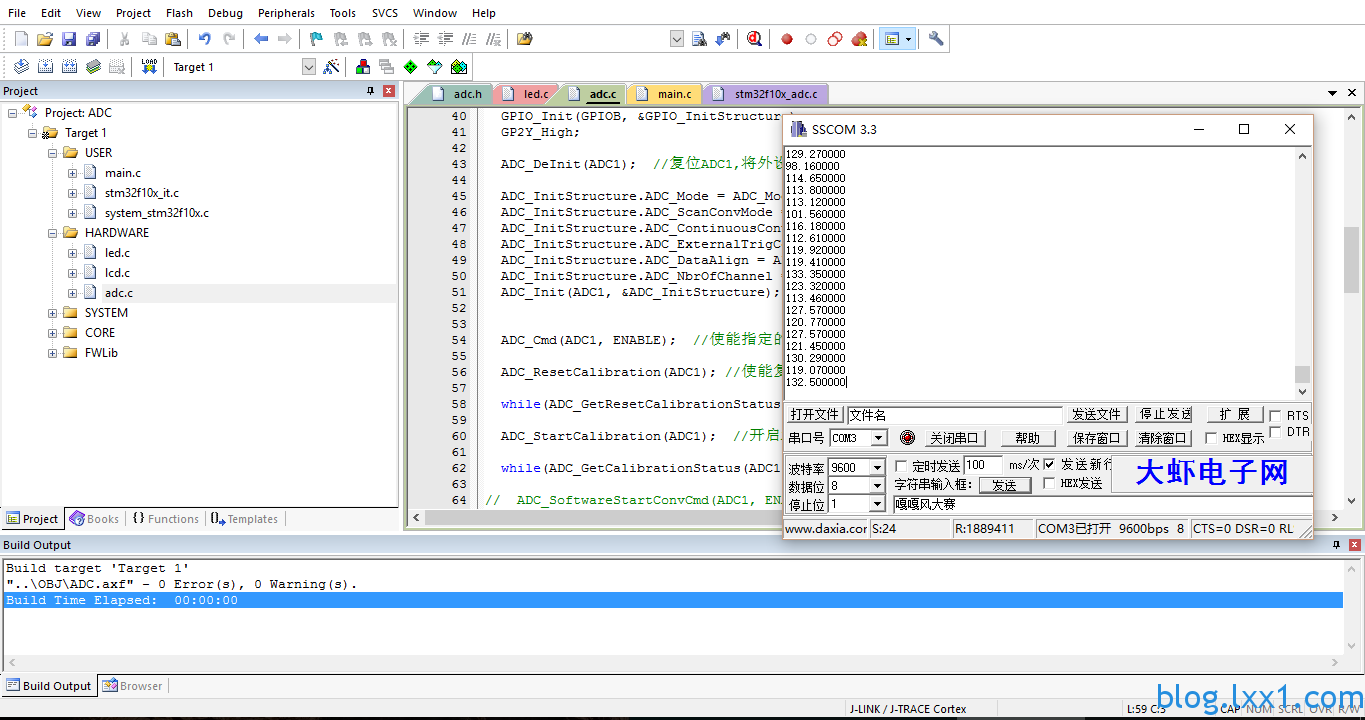Click the Window layout icon
The height and width of the screenshot is (720, 1365).
[892, 39]
